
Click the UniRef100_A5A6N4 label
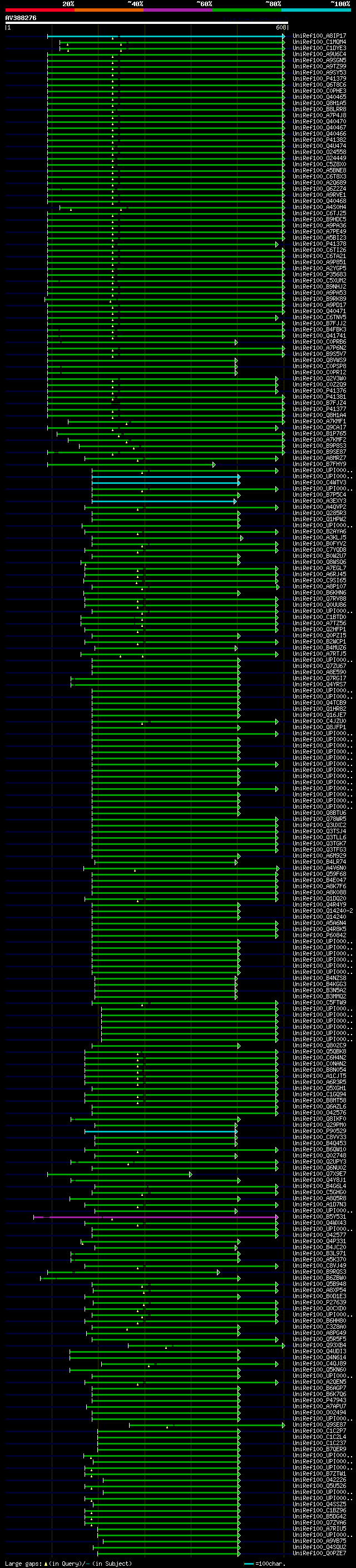[x=319, y=923]
